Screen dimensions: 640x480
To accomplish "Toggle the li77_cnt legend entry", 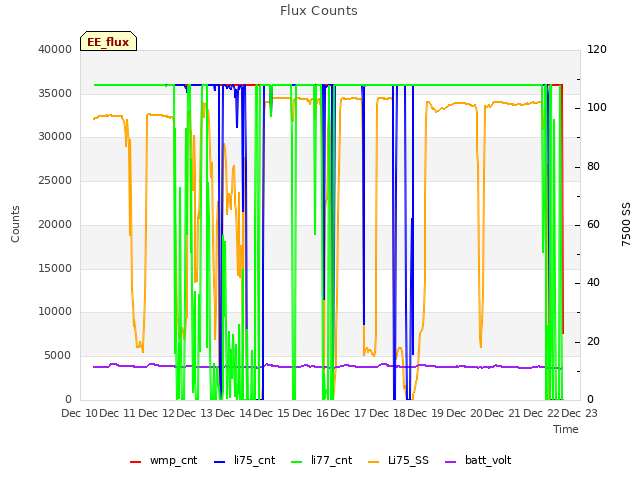I will [x=322, y=460].
